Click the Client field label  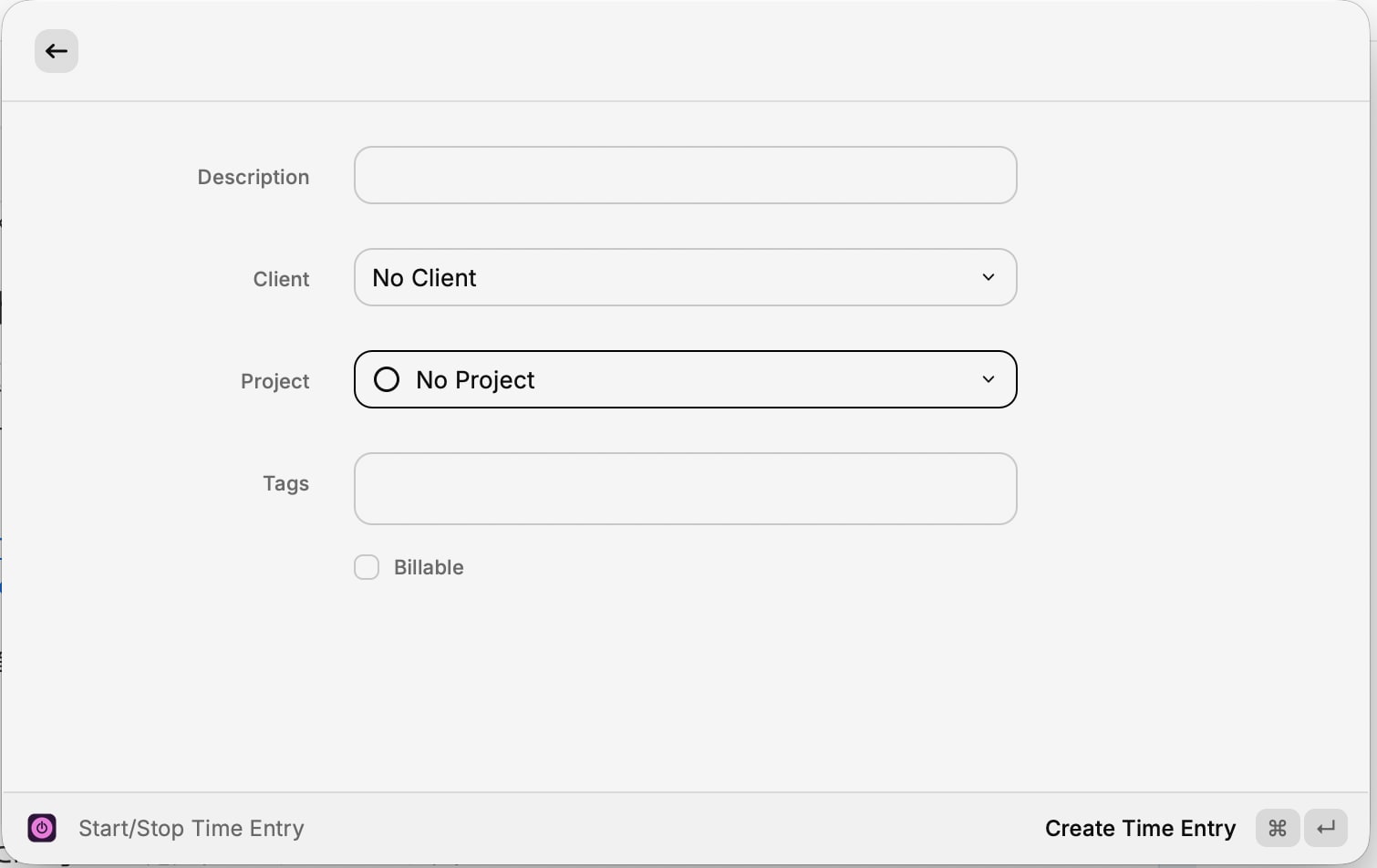coord(281,279)
